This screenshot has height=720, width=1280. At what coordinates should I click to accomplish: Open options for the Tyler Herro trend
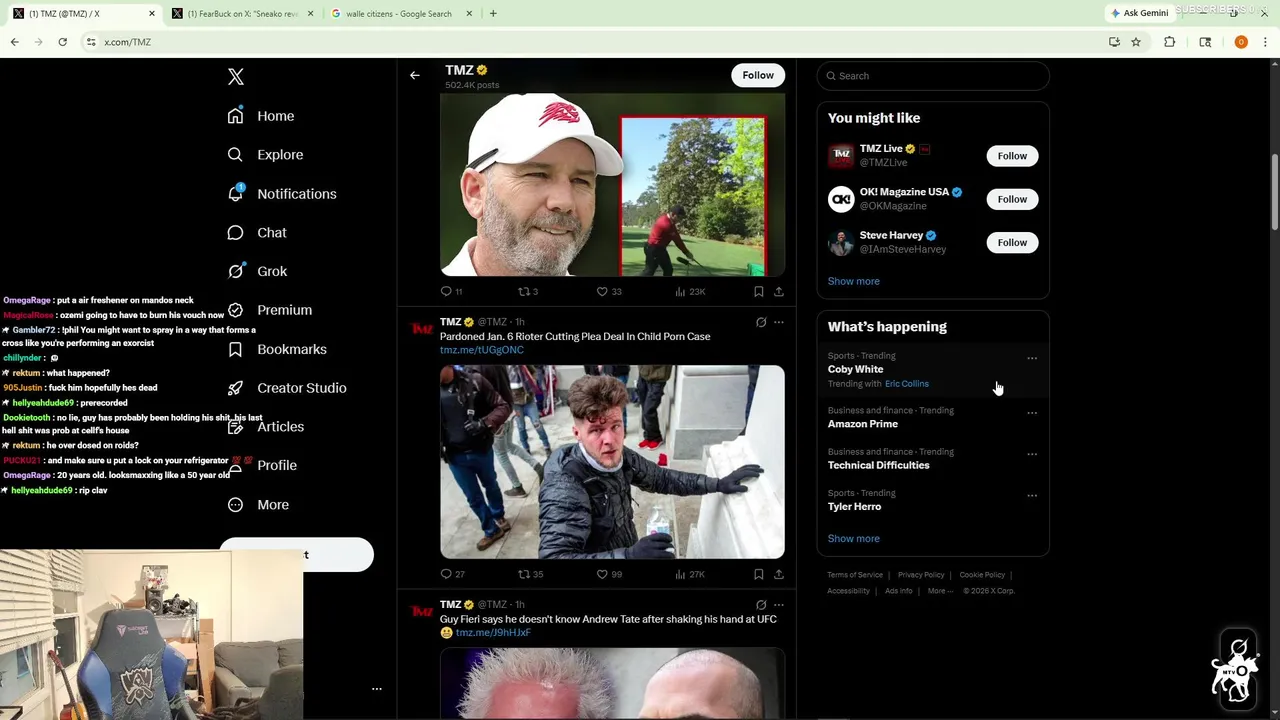pyautogui.click(x=1032, y=495)
